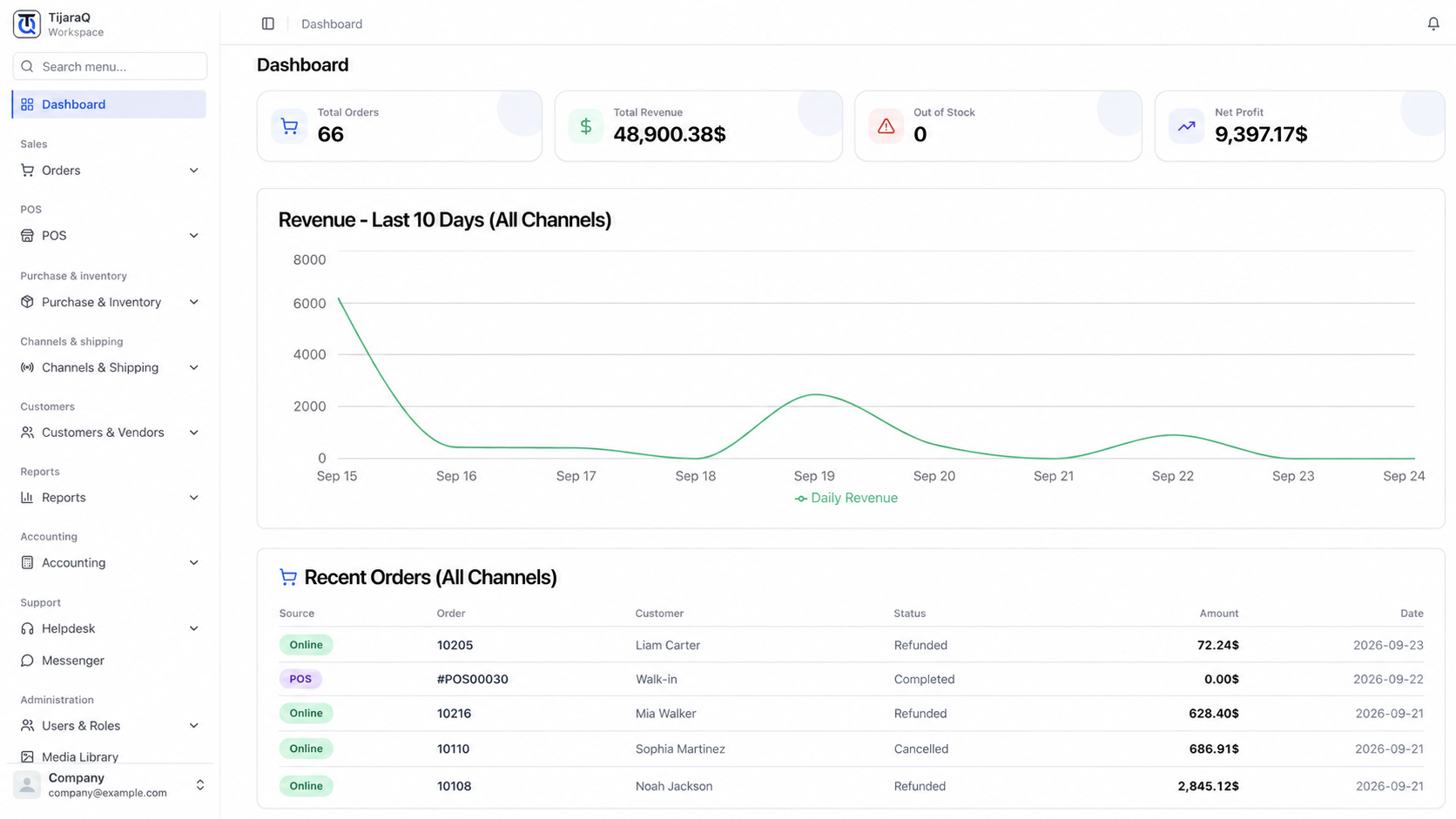This screenshot has height=819, width=1456.
Task: Click the Reports bar chart icon
Action: 27,498
